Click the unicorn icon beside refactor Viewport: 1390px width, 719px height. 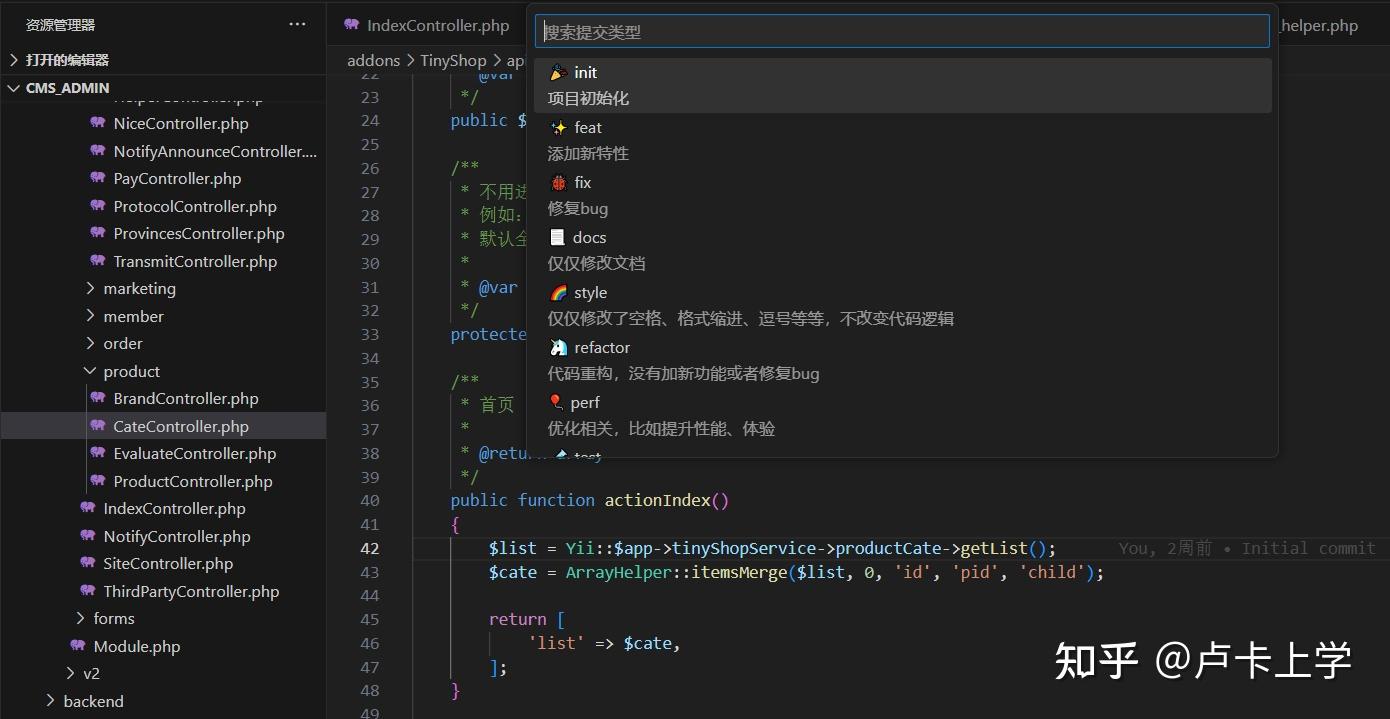(558, 347)
